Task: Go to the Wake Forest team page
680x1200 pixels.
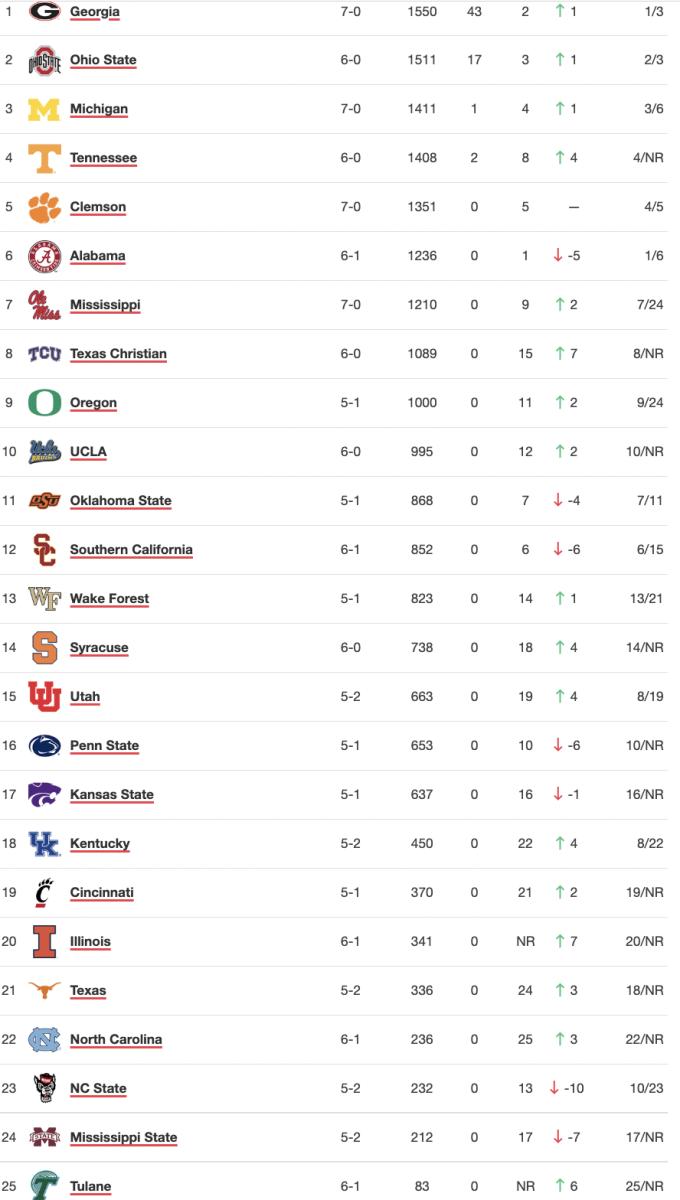Action: coord(109,599)
